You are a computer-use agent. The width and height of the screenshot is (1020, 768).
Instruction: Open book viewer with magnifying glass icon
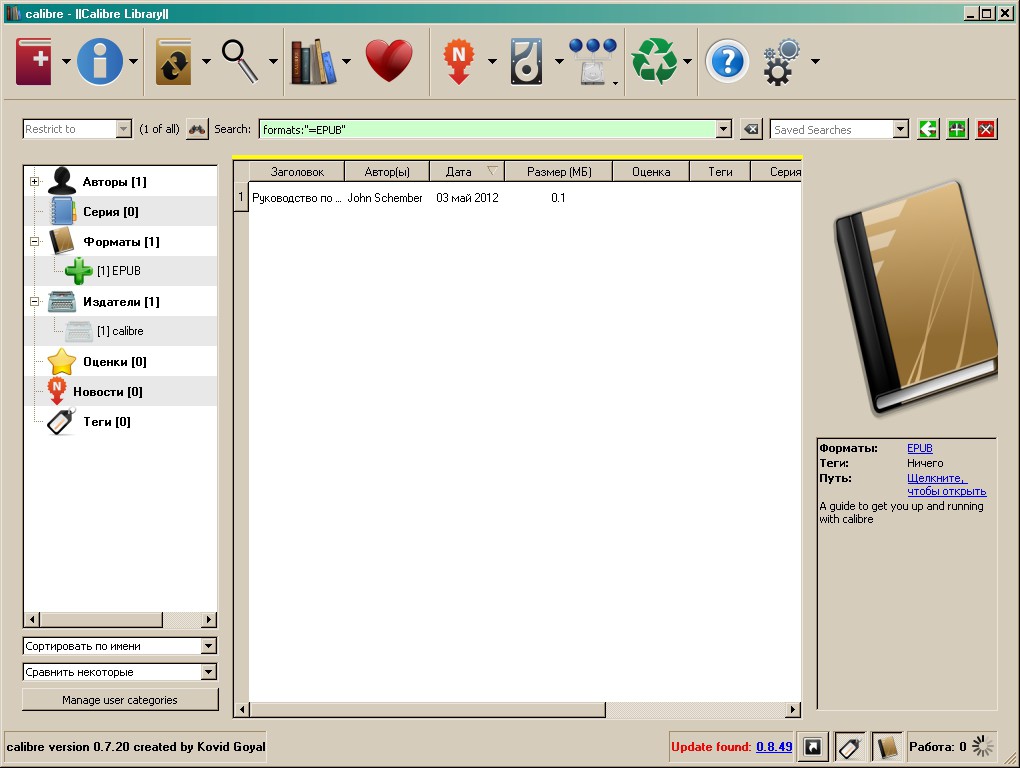pyautogui.click(x=240, y=61)
